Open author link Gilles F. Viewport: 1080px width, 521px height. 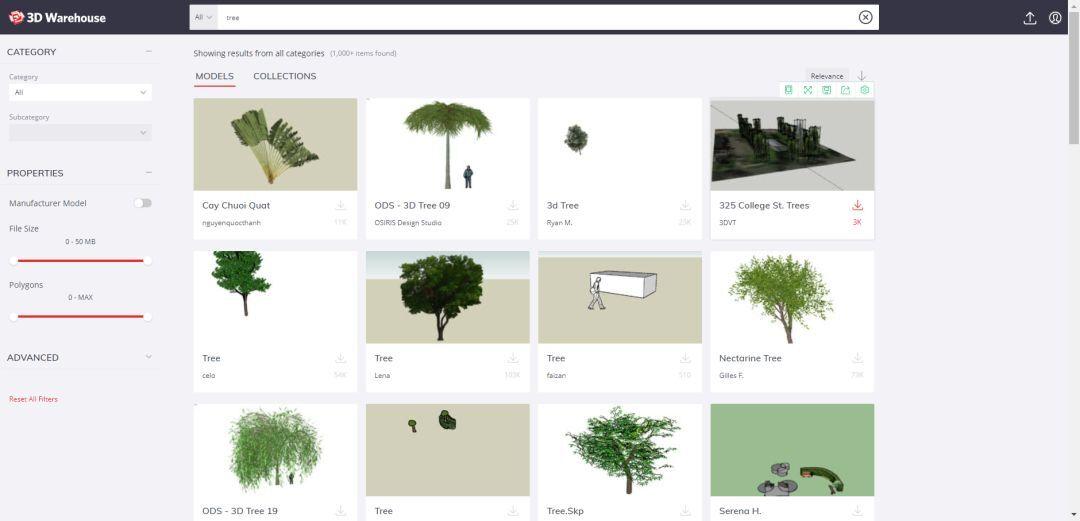(x=731, y=376)
